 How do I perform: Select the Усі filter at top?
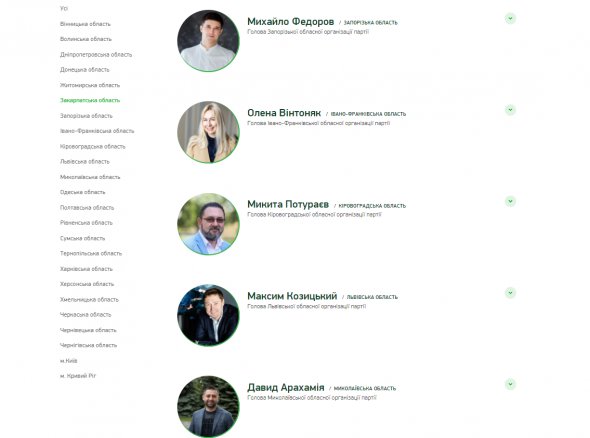point(64,8)
